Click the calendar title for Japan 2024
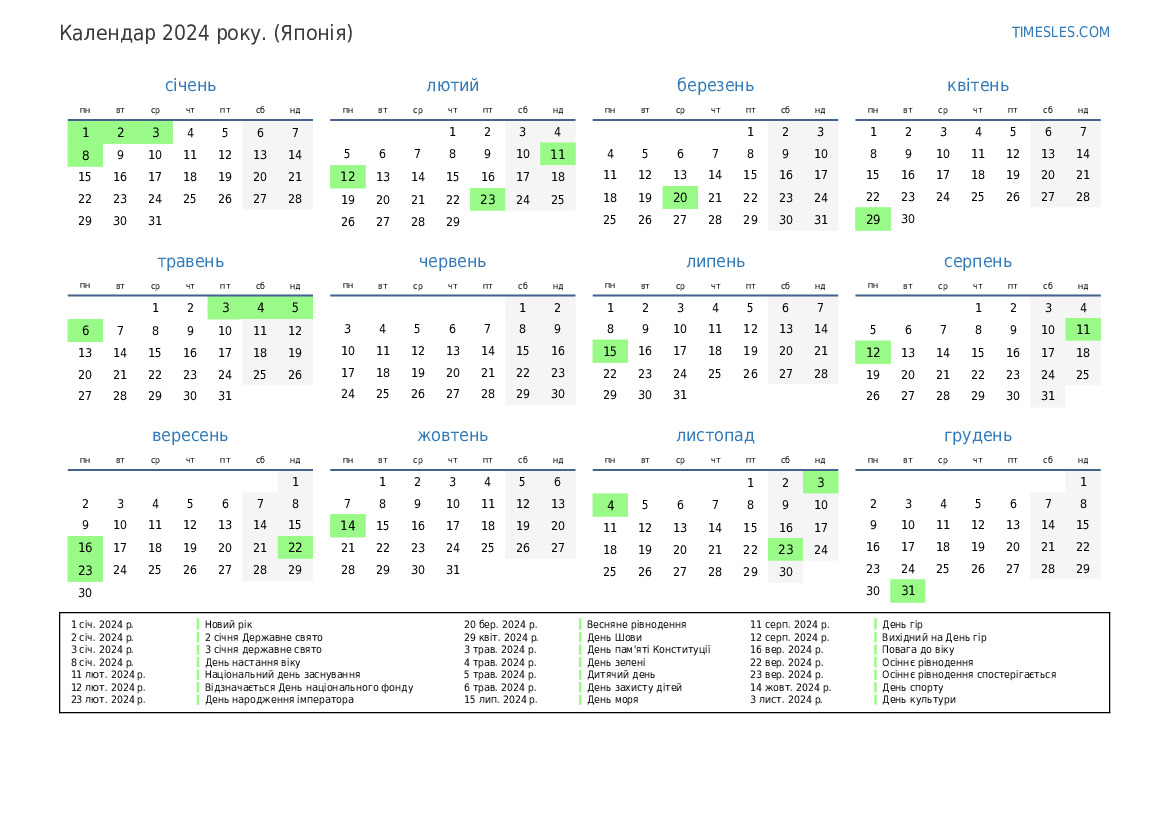This screenshot has height=827, width=1169. [206, 33]
